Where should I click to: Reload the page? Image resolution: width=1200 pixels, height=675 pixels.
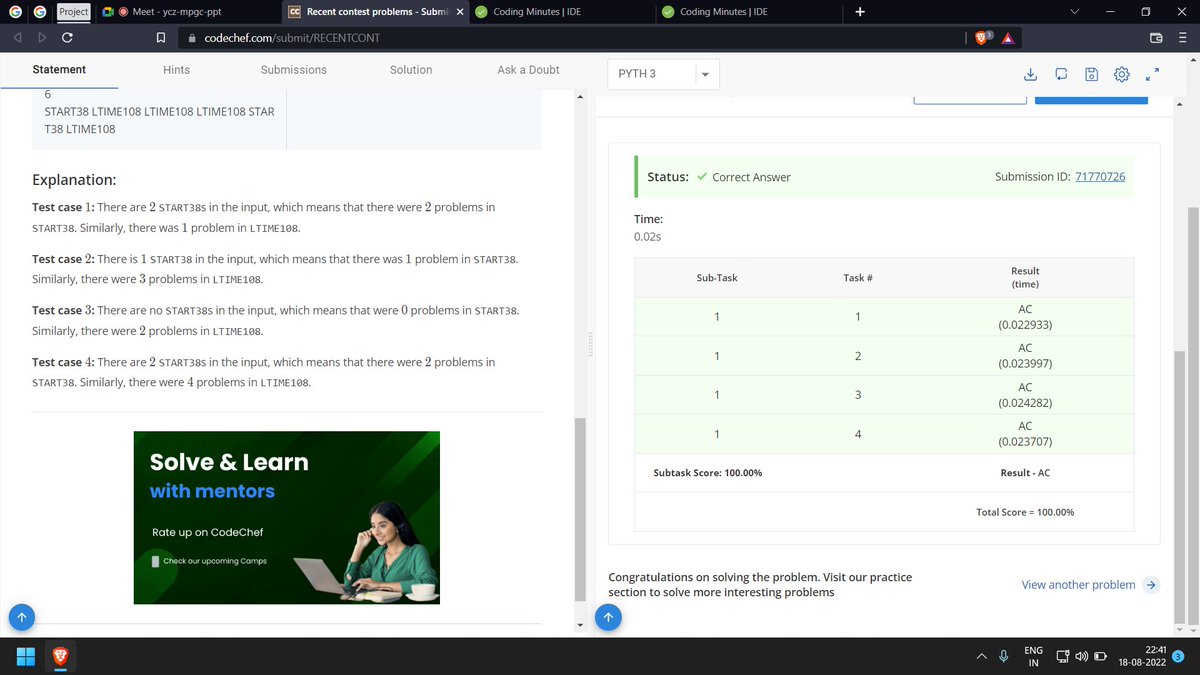[67, 38]
